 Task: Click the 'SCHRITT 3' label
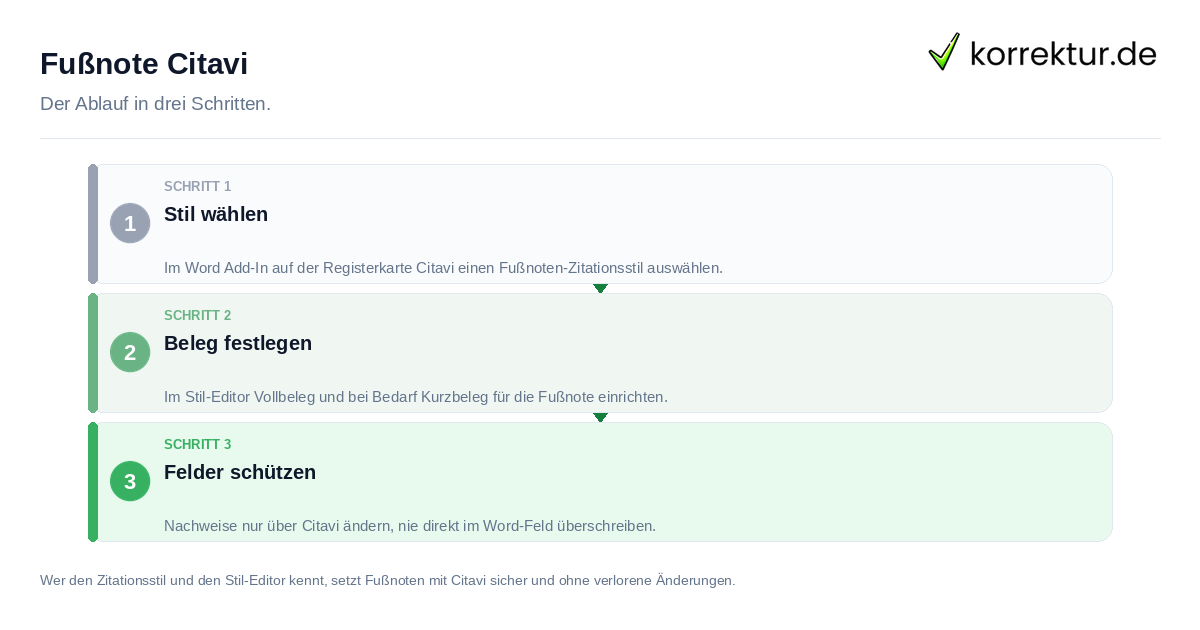pos(198,445)
